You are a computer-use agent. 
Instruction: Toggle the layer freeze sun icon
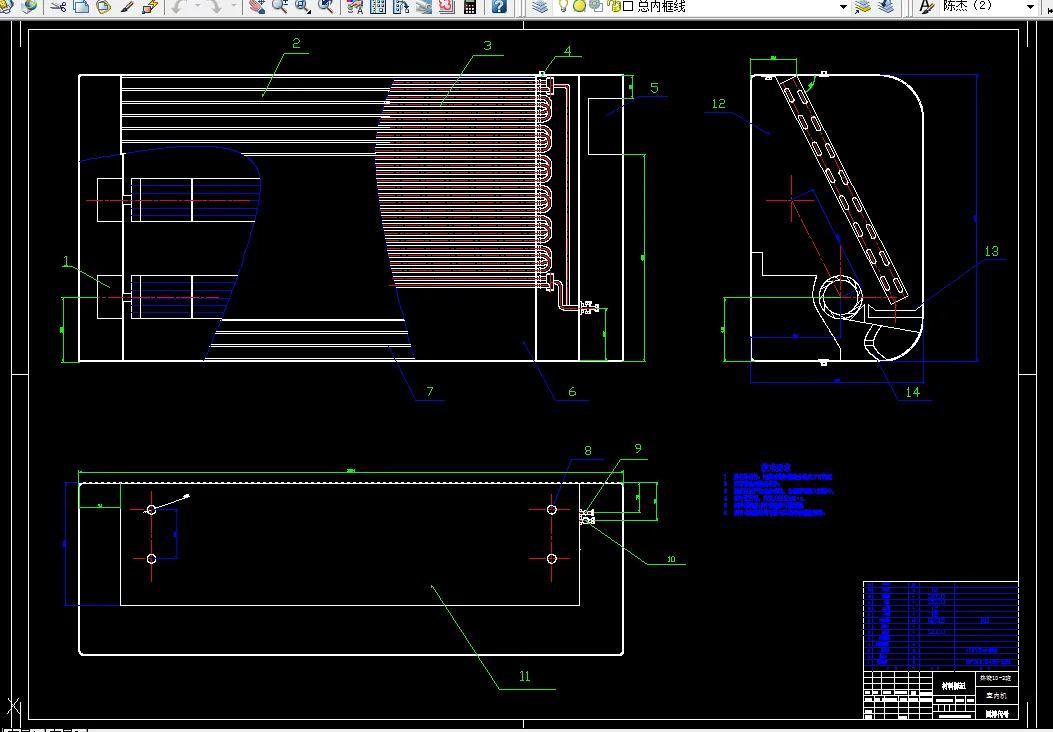[579, 7]
